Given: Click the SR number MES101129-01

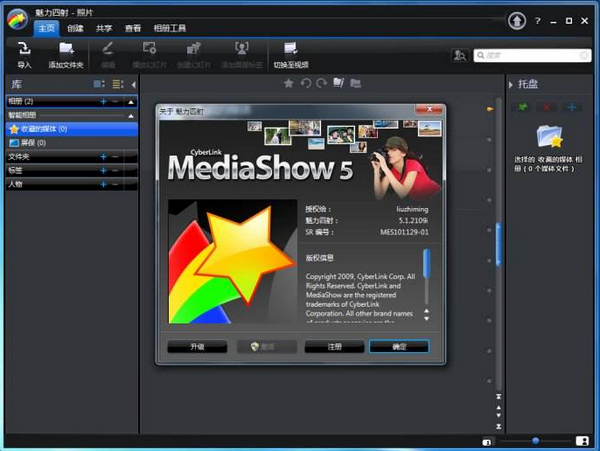Looking at the screenshot, I should pos(404,232).
